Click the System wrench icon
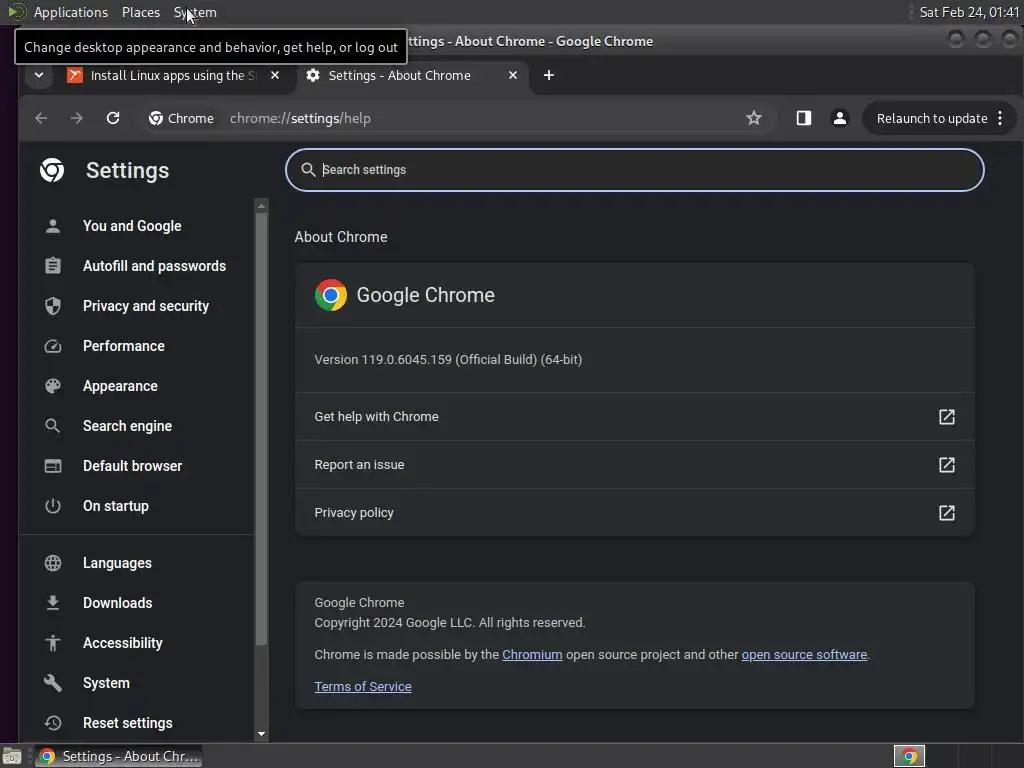 tap(53, 683)
